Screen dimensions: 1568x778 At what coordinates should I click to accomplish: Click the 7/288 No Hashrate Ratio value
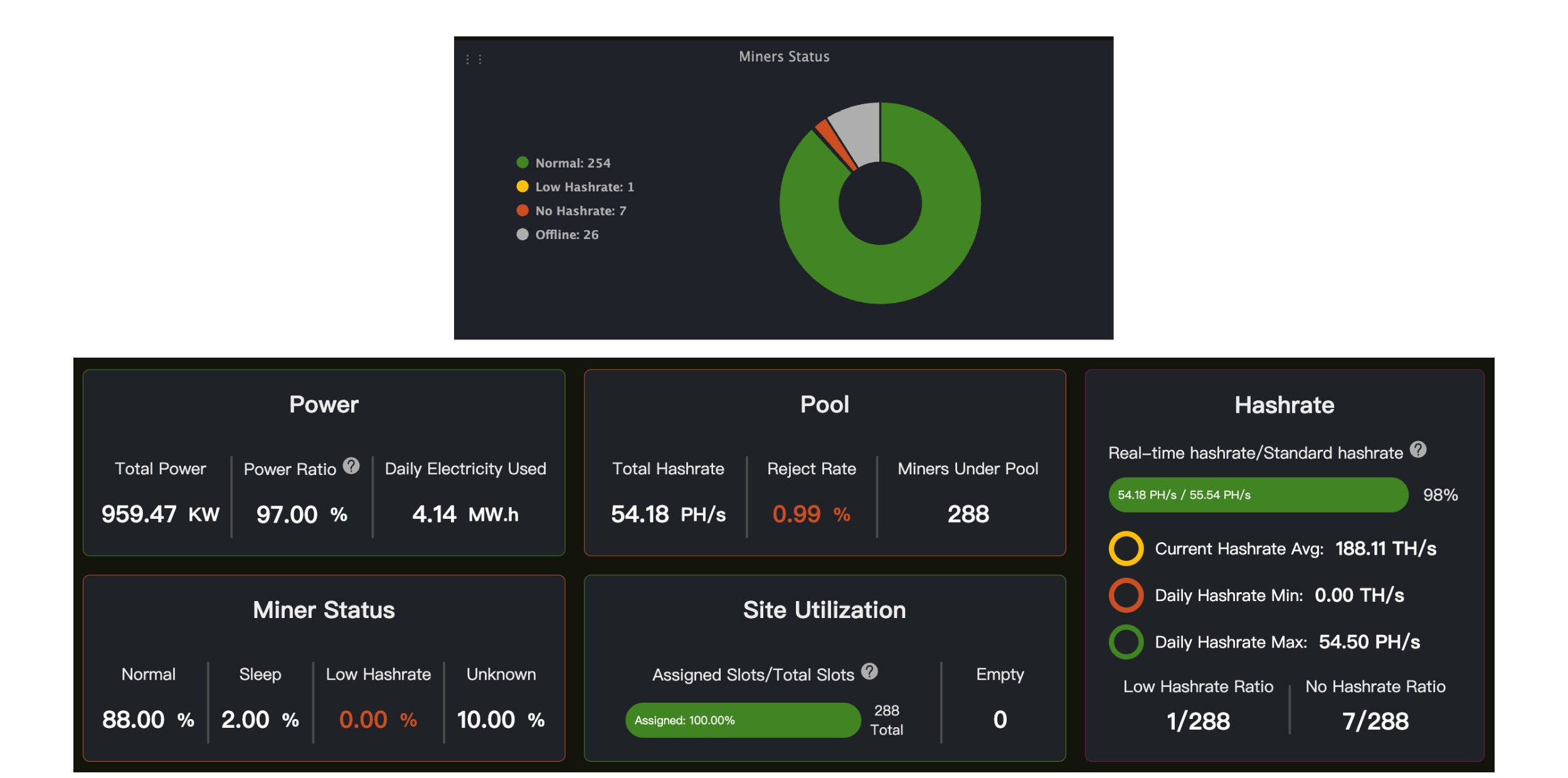[1376, 720]
